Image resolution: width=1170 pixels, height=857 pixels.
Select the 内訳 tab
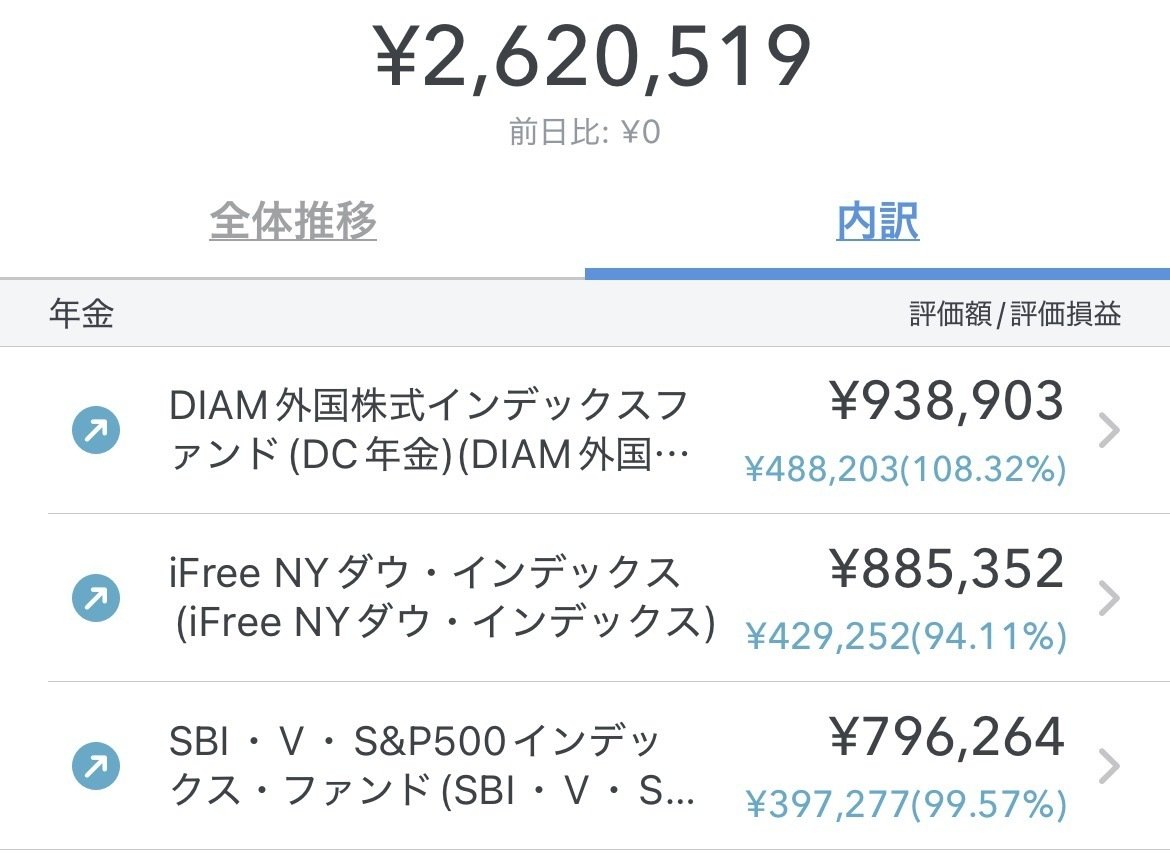878,224
